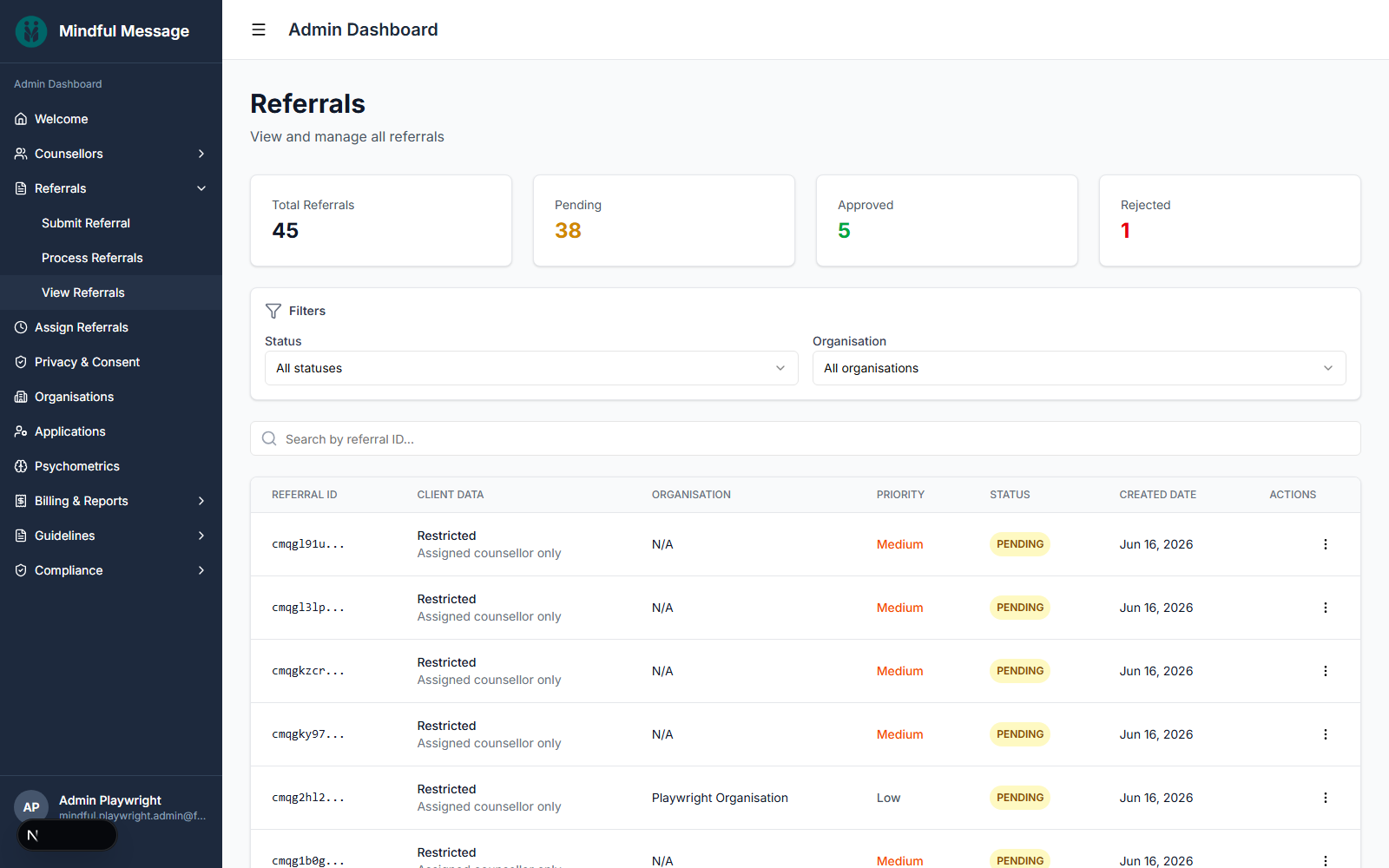Image resolution: width=1389 pixels, height=868 pixels.
Task: Click referral ID cmqgkzcr...
Action: (x=308, y=671)
